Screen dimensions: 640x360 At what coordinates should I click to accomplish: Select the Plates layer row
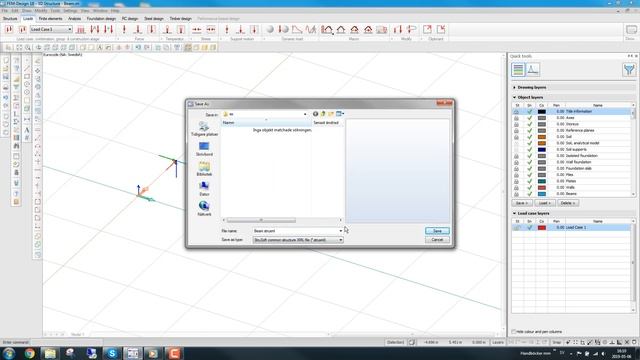pyautogui.click(x=571, y=181)
